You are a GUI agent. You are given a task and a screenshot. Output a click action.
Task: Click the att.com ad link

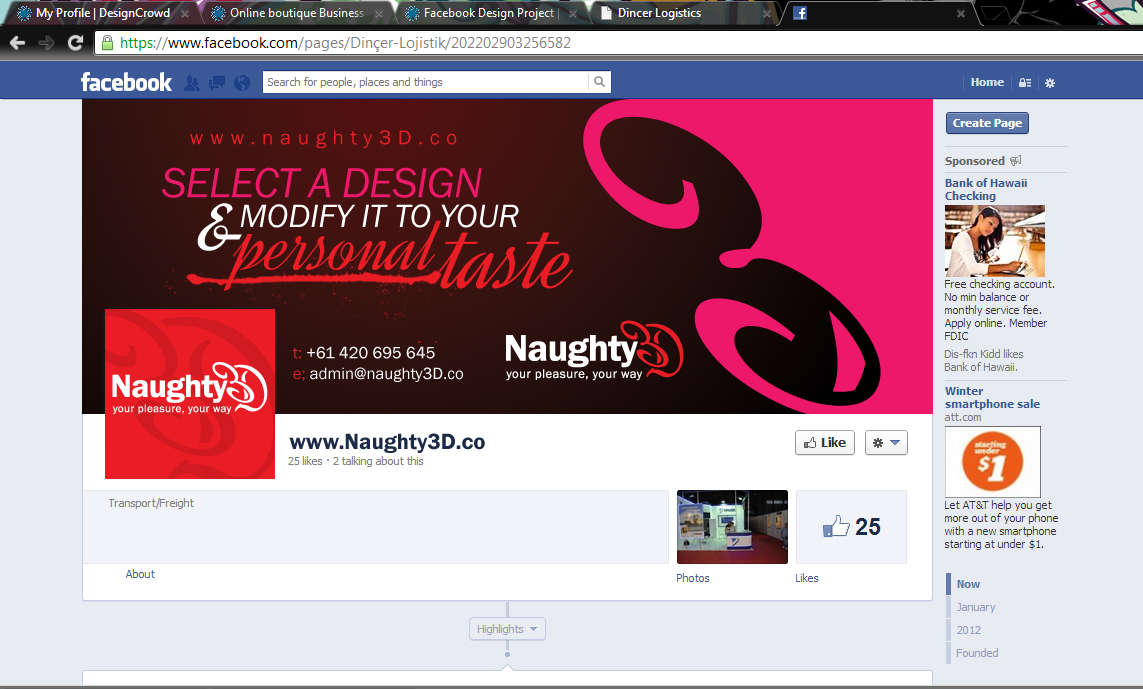[x=963, y=418]
